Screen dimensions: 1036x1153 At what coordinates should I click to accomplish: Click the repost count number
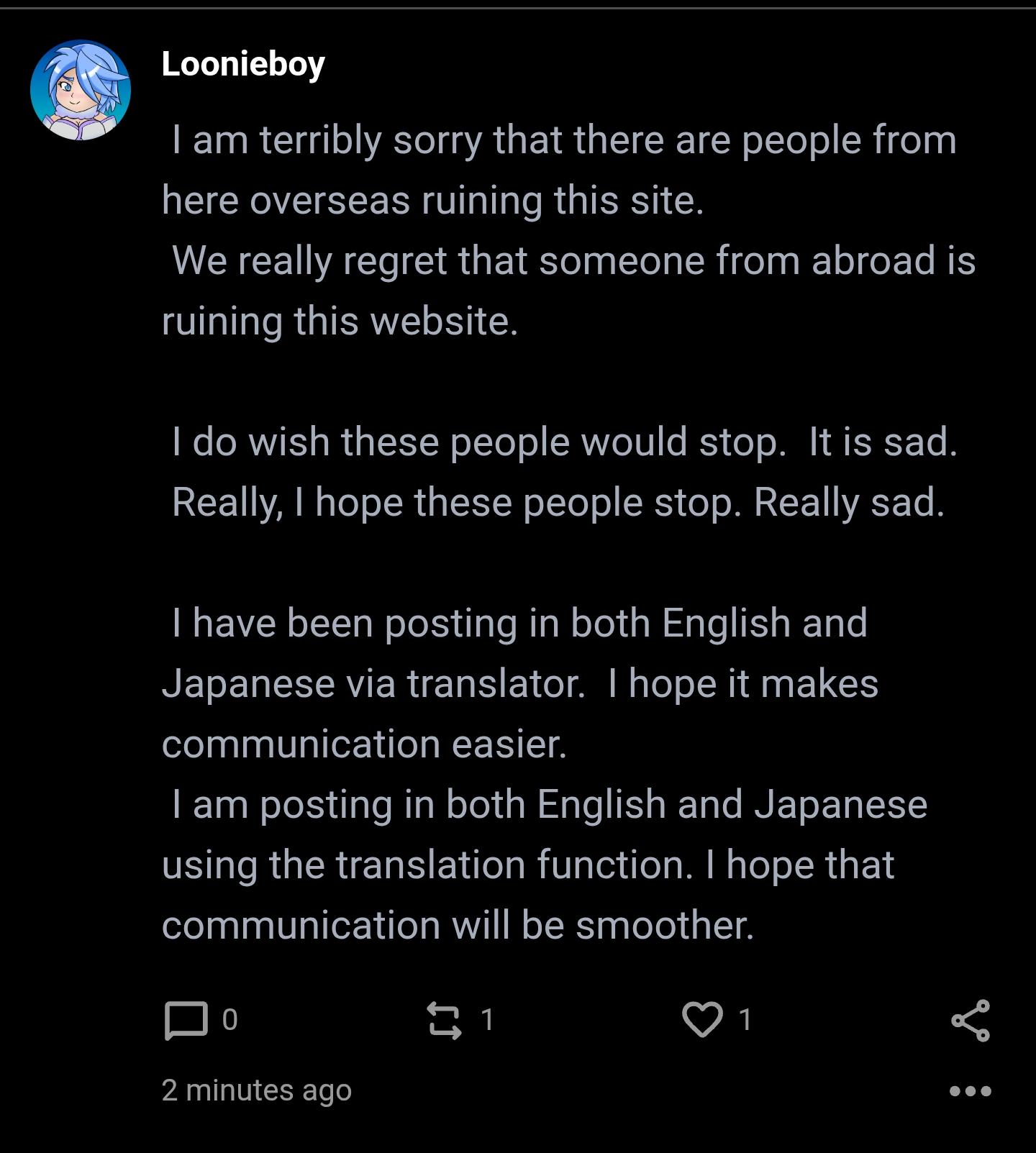pos(487,1020)
